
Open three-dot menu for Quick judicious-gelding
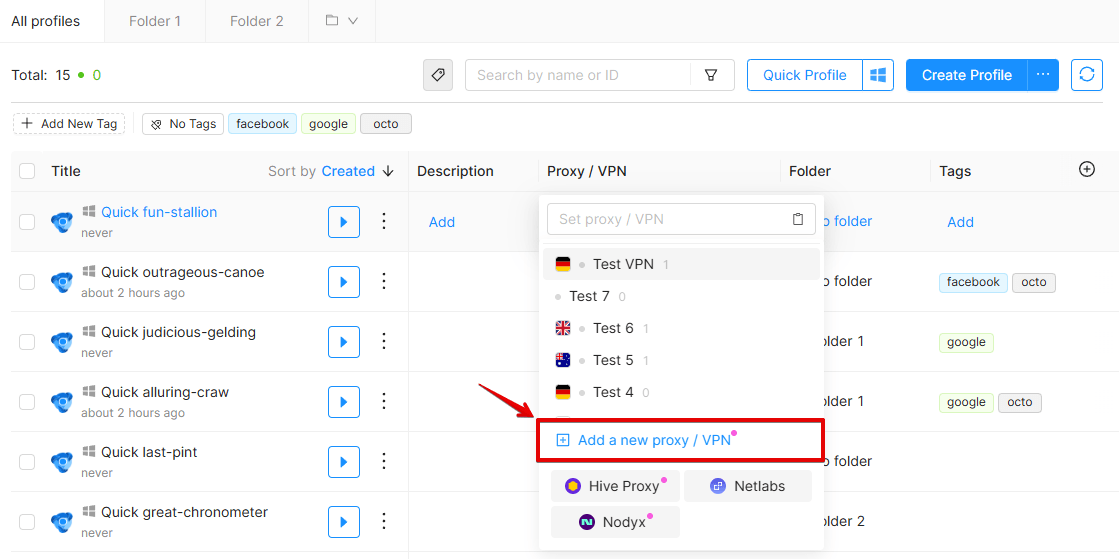click(384, 341)
